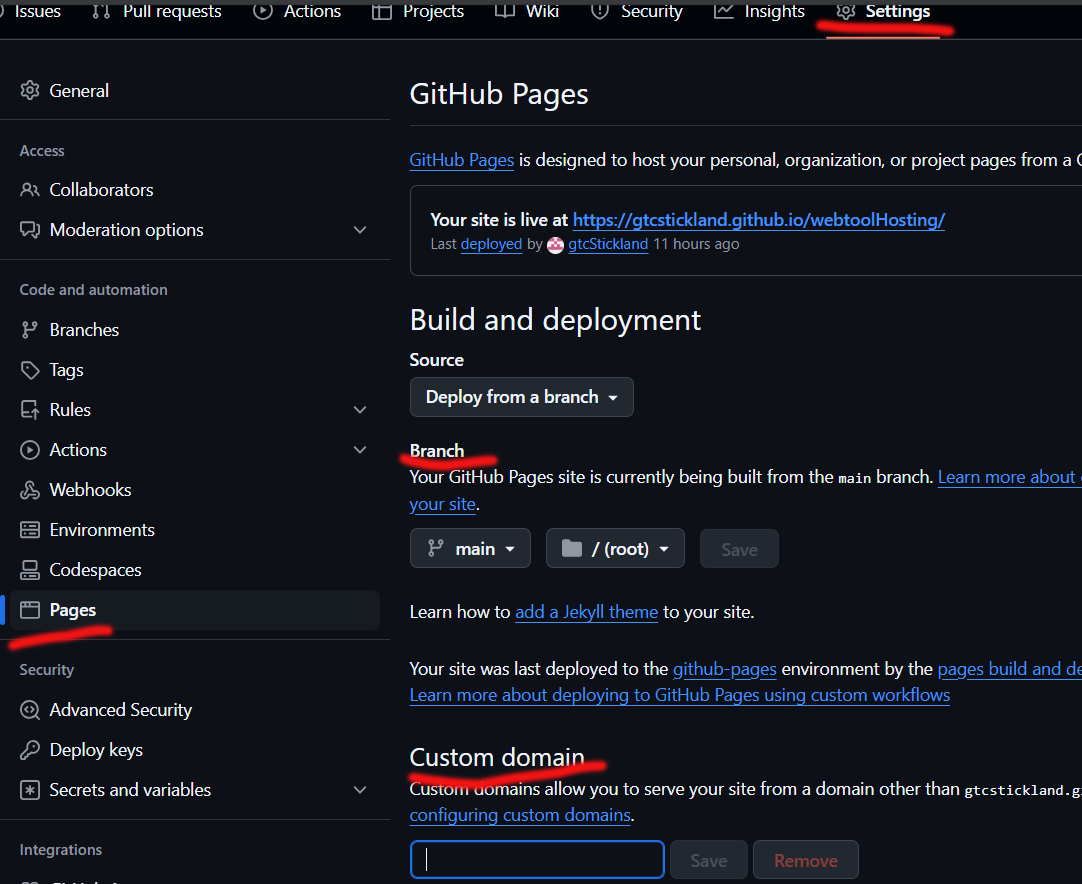Click the sidebar Actions play icon
The height and width of the screenshot is (884, 1082).
30,450
